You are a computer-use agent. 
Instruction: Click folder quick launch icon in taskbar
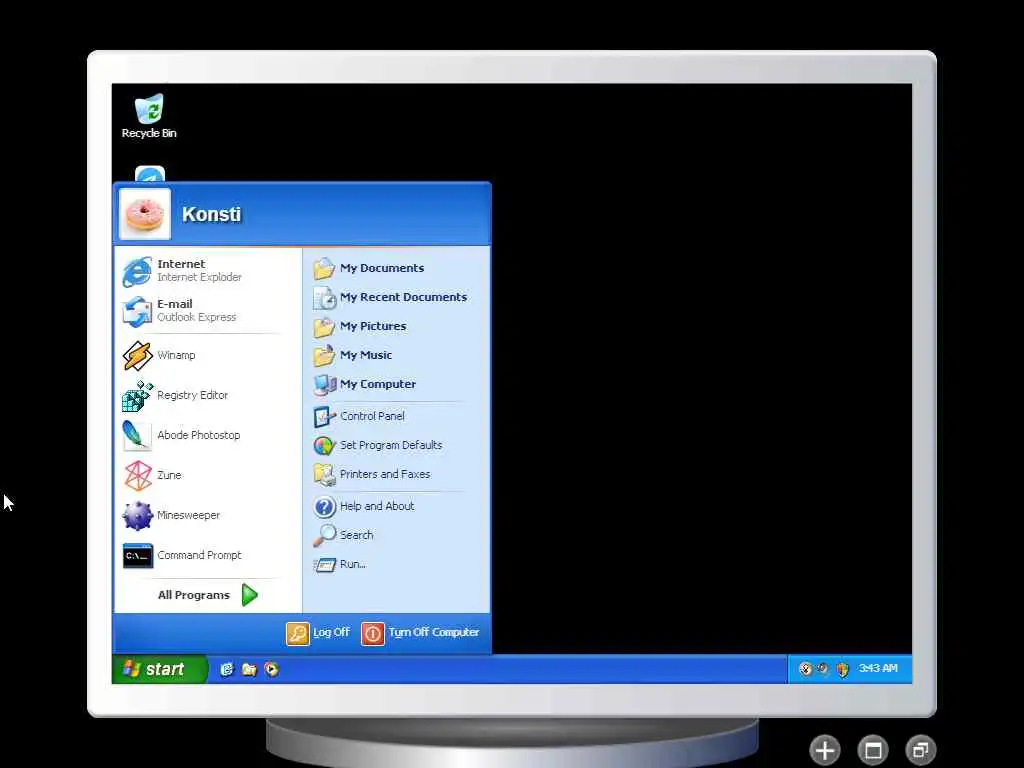point(249,669)
